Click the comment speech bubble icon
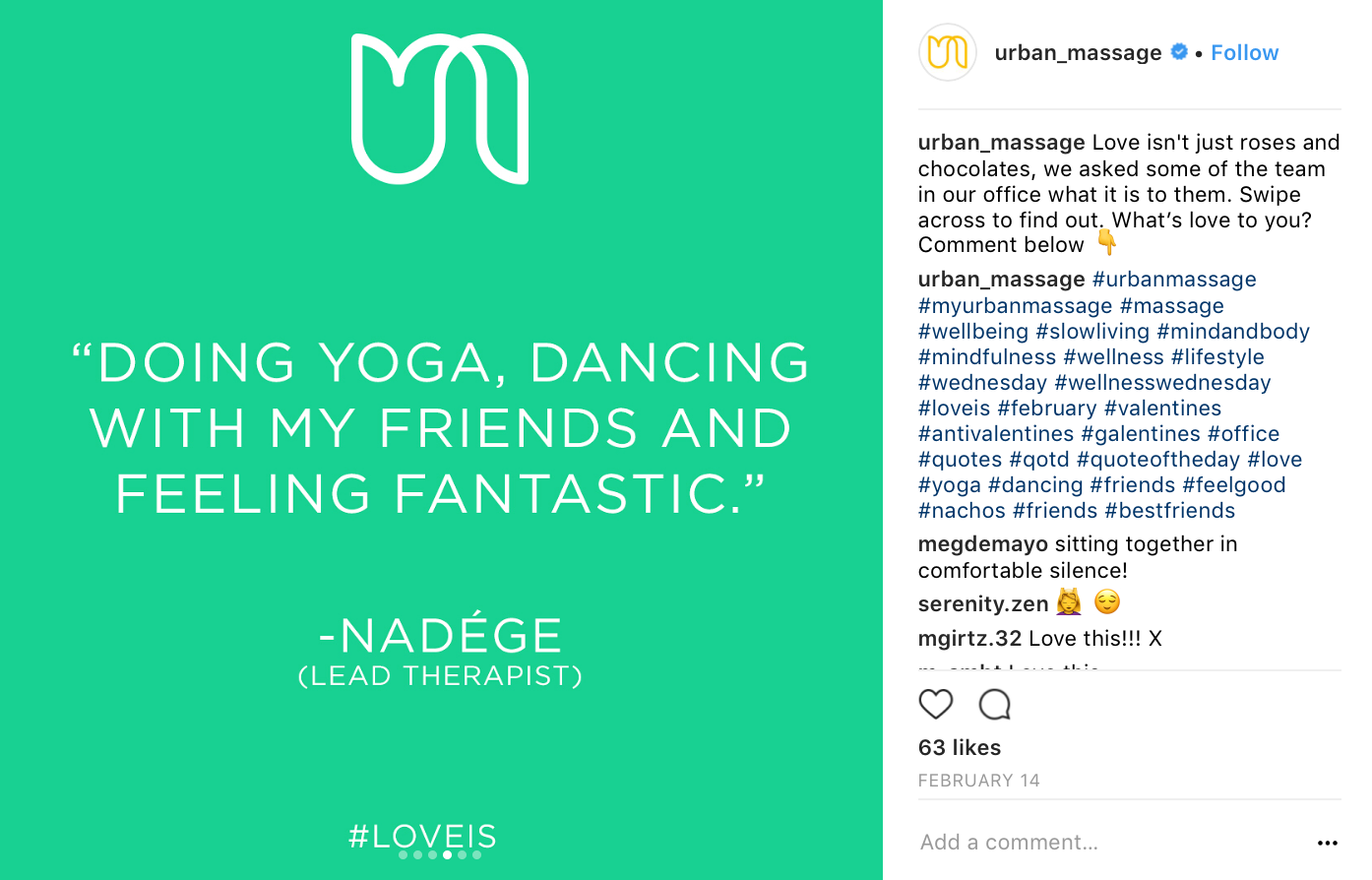The height and width of the screenshot is (880, 1372). [x=994, y=705]
